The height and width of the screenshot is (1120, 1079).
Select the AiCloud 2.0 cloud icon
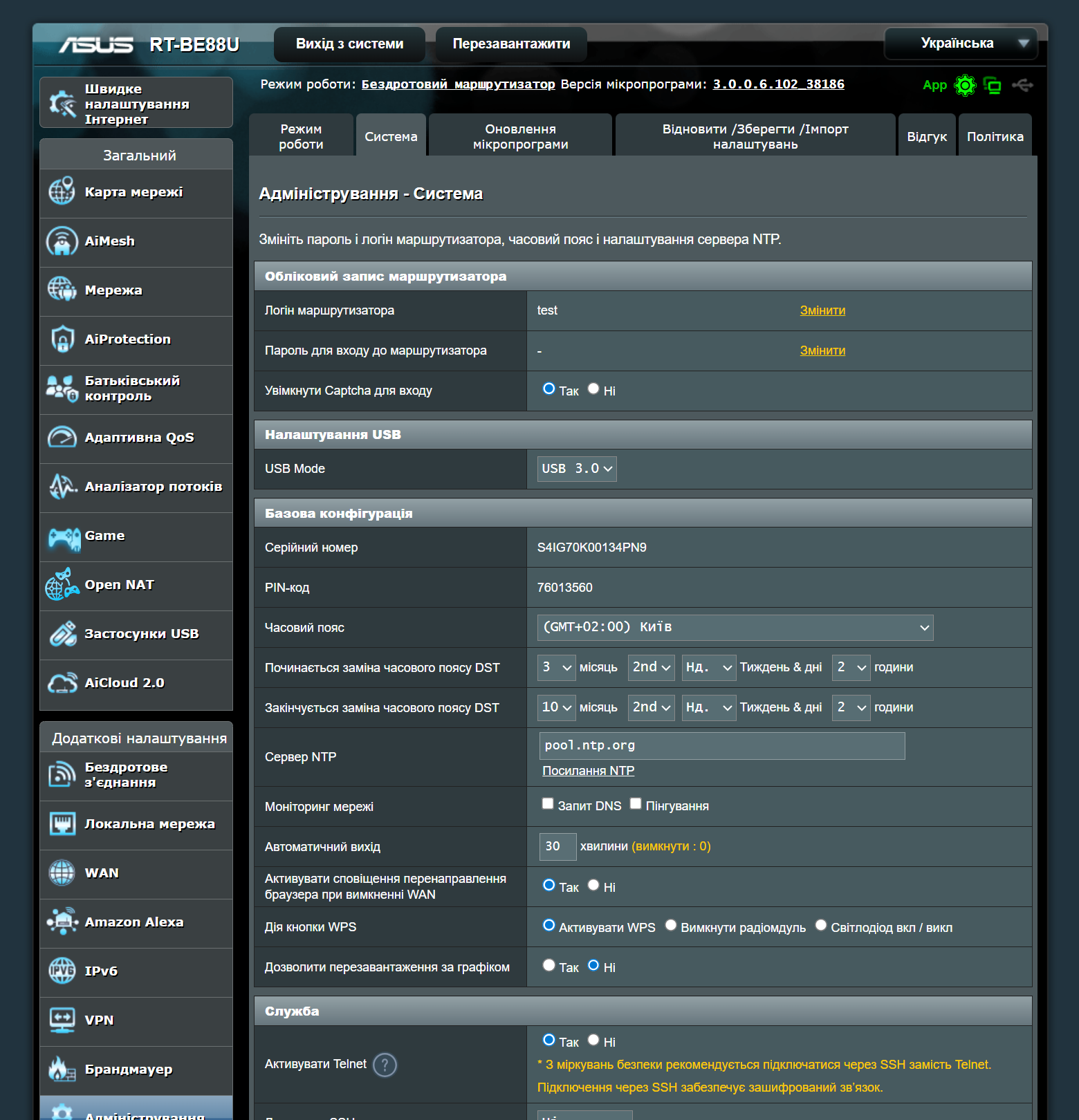pos(62,684)
